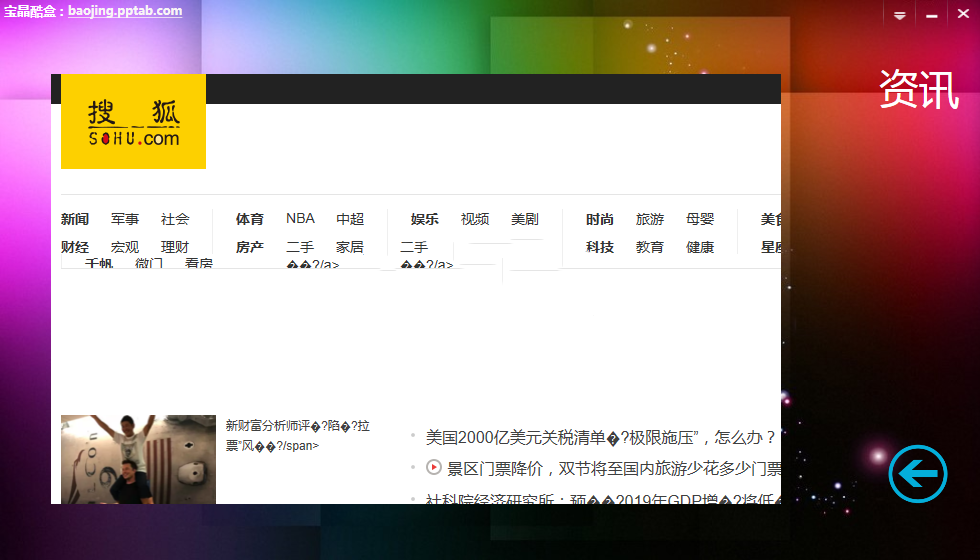Viewport: 980px width, 560px height.
Task: Open the 教育 link
Action: pyautogui.click(x=650, y=248)
